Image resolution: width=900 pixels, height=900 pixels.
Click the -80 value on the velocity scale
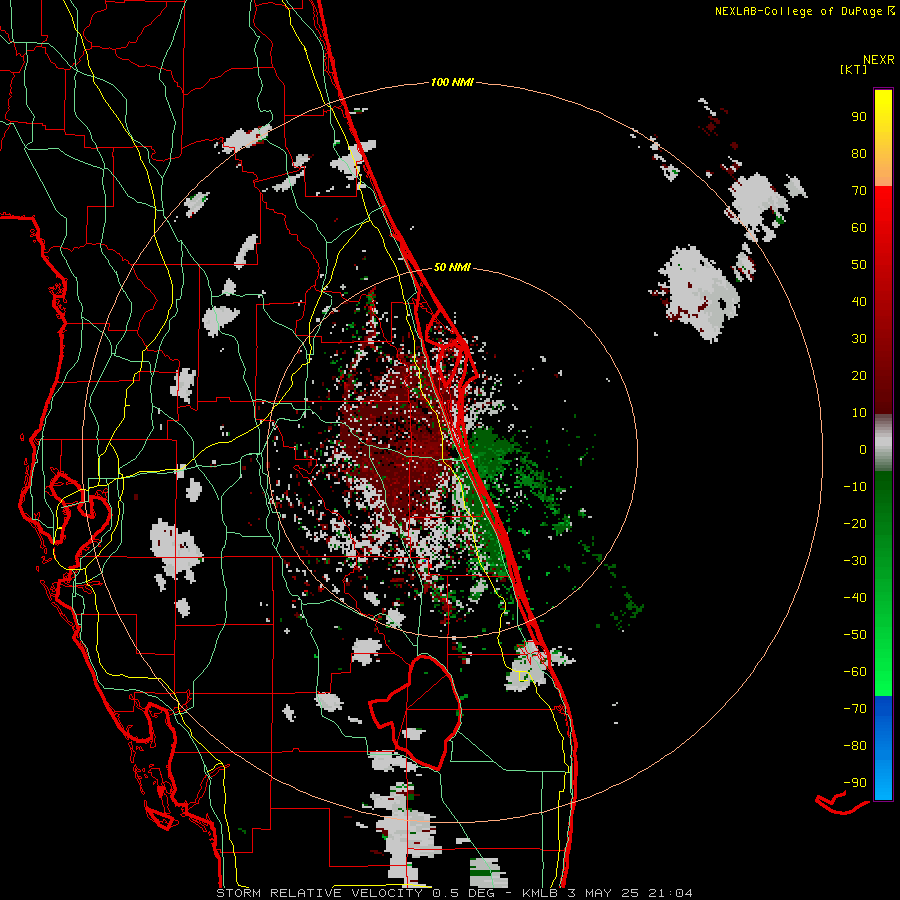pos(855,746)
